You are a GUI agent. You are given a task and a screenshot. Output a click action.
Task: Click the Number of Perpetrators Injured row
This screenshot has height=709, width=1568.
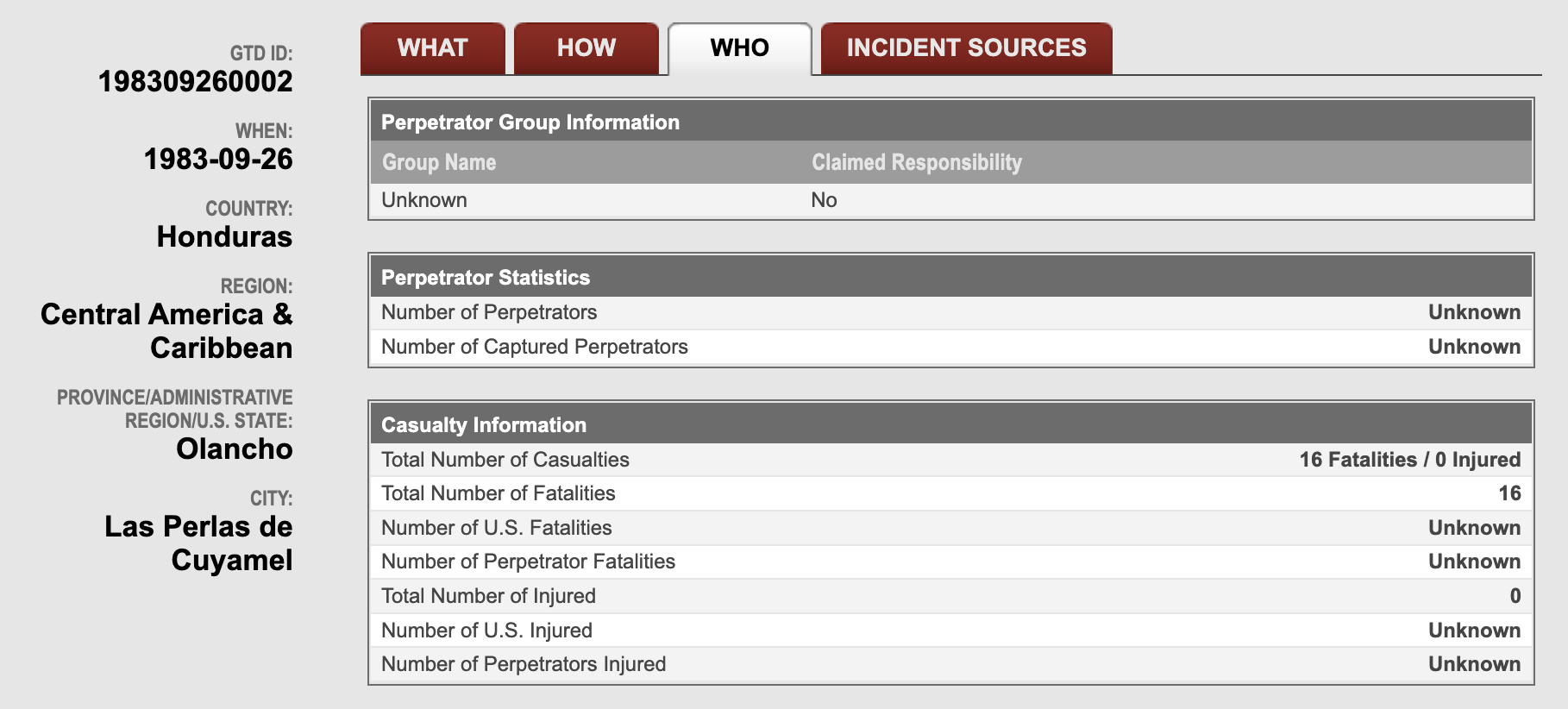[951, 664]
